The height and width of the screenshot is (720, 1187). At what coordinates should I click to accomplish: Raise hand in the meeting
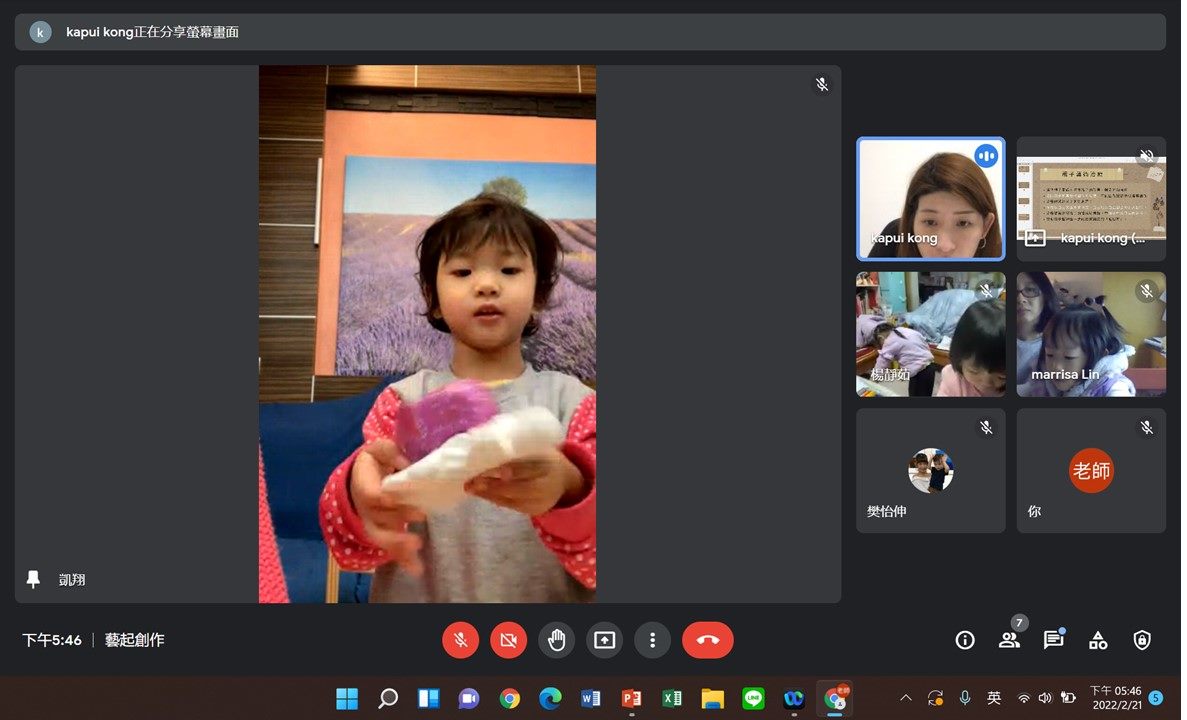pyautogui.click(x=556, y=640)
